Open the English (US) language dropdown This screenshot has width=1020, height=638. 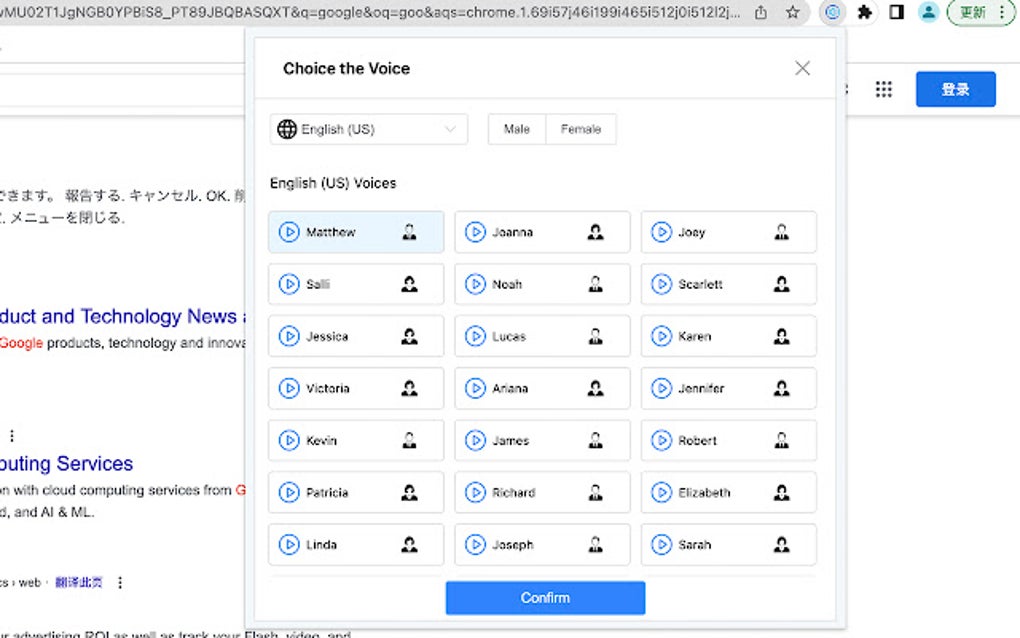tap(368, 128)
